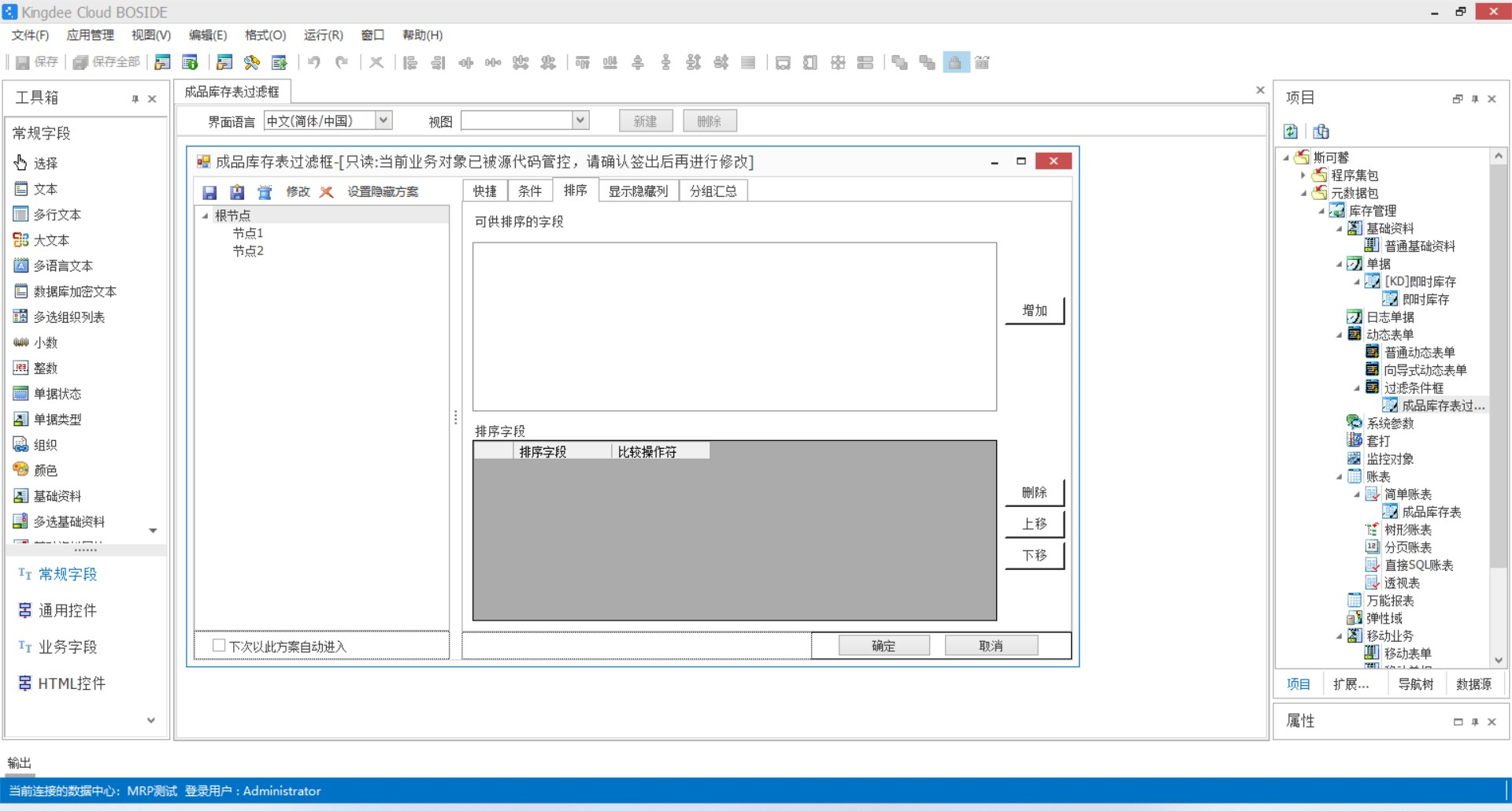Select 节点2 in the scheme tree
Image resolution: width=1512 pixels, height=811 pixels.
point(248,251)
